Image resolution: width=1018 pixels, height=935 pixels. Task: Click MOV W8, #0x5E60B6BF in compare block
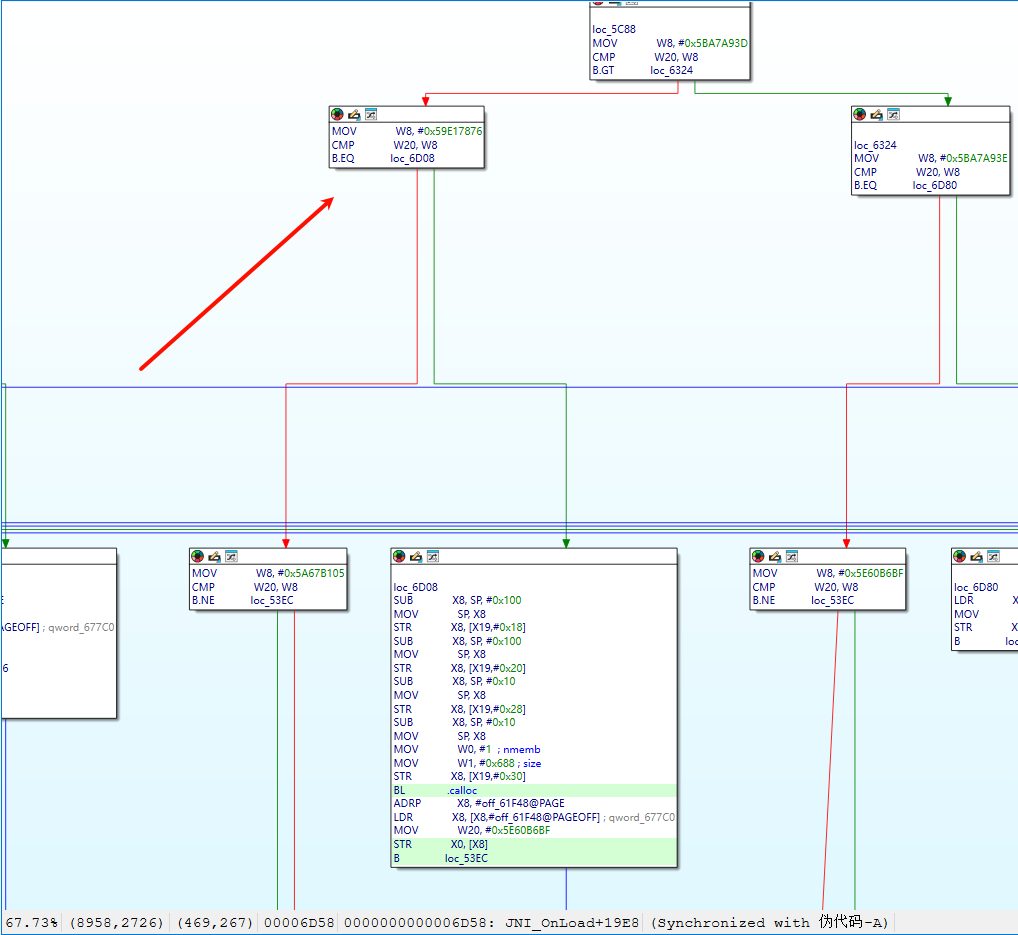pos(828,573)
